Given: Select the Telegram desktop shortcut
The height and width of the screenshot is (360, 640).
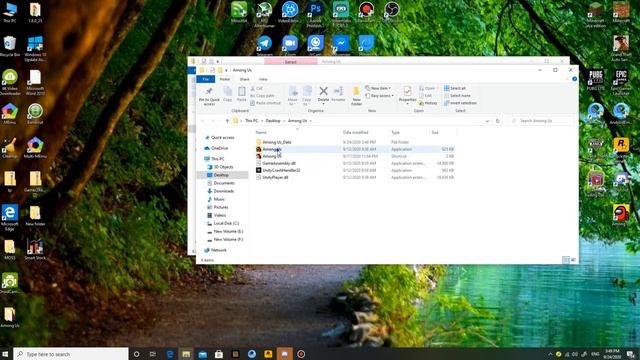Looking at the screenshot, I should pyautogui.click(x=264, y=45).
